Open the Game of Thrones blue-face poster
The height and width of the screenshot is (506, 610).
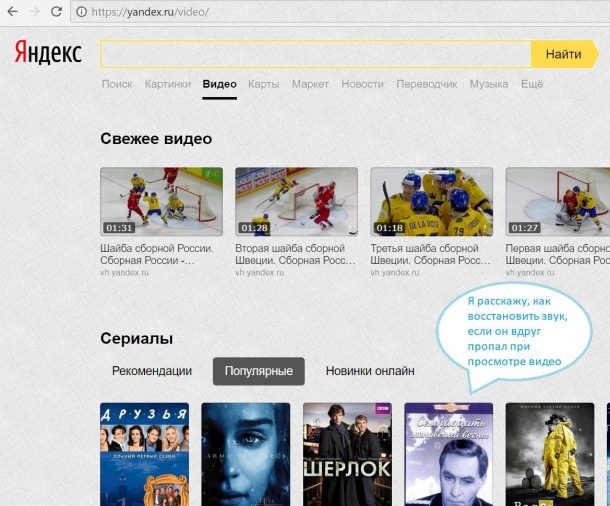coord(246,454)
